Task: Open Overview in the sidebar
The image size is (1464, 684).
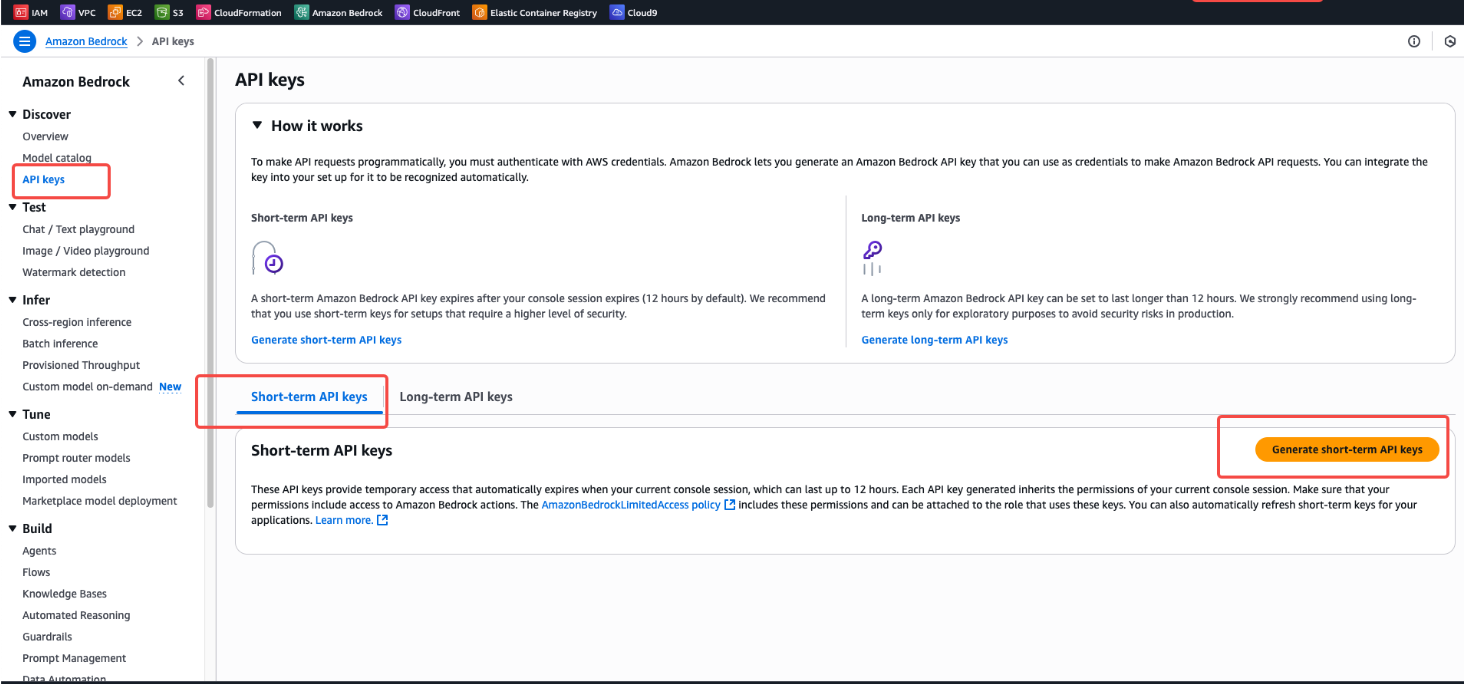Action: 46,136
